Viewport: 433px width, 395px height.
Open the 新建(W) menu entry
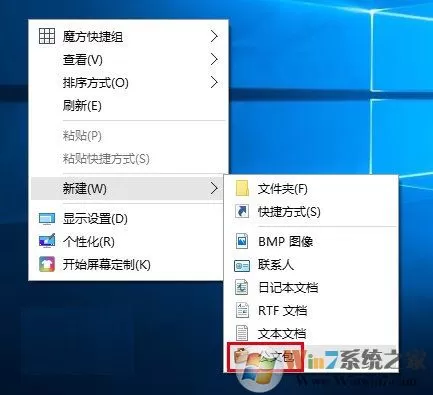[127, 189]
